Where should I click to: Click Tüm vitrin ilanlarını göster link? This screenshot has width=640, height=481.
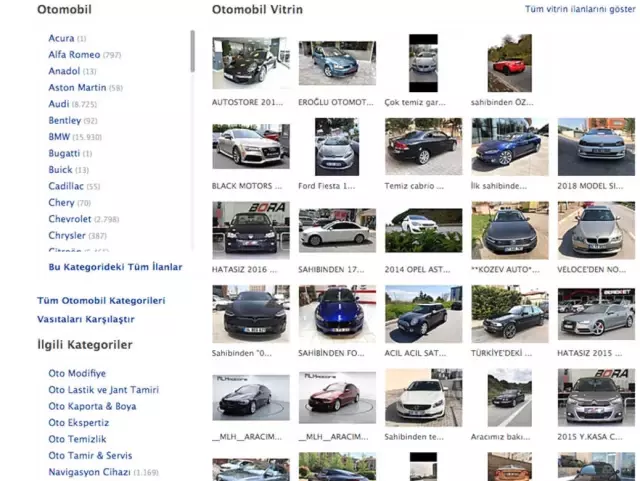[580, 9]
